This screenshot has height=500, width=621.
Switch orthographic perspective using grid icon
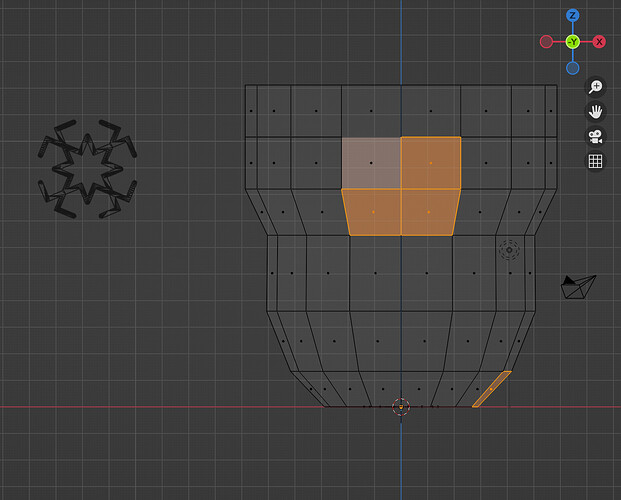pyautogui.click(x=595, y=161)
